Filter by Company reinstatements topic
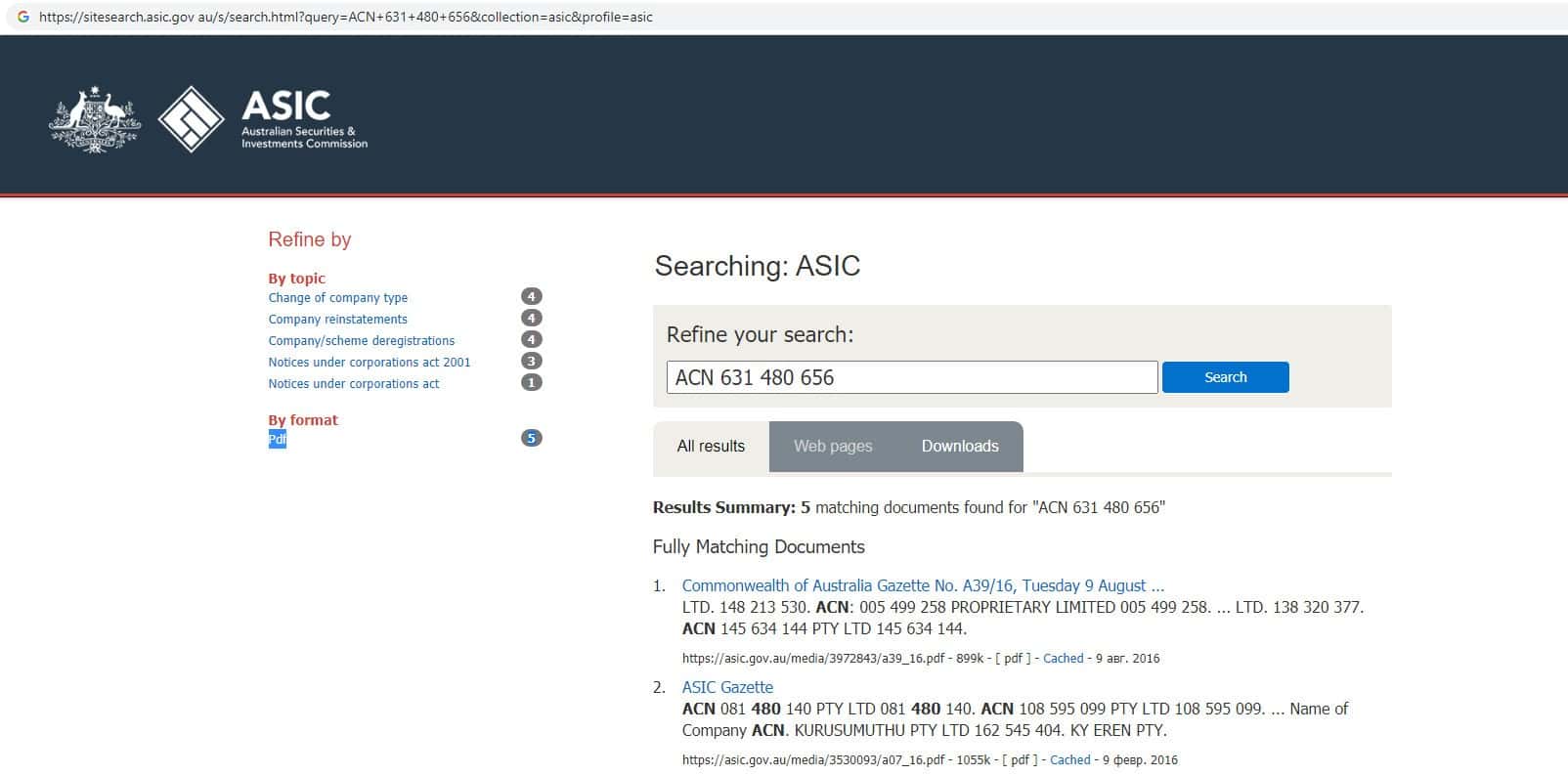1568x776 pixels. click(338, 320)
